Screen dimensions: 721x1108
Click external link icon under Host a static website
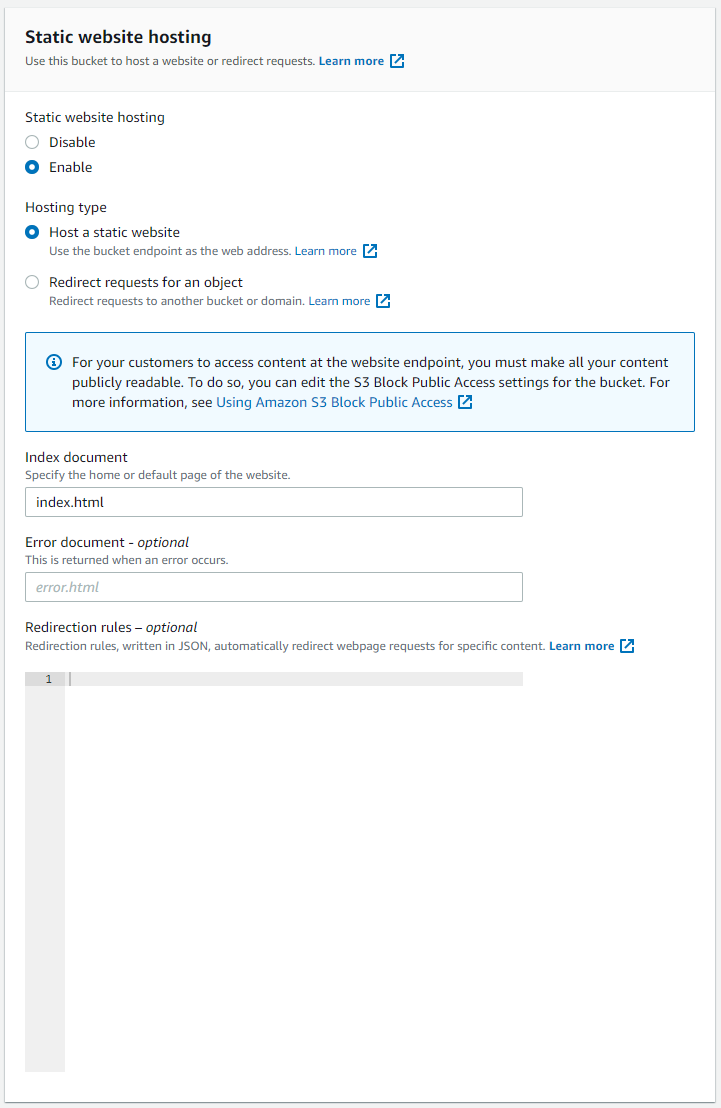coord(370,251)
